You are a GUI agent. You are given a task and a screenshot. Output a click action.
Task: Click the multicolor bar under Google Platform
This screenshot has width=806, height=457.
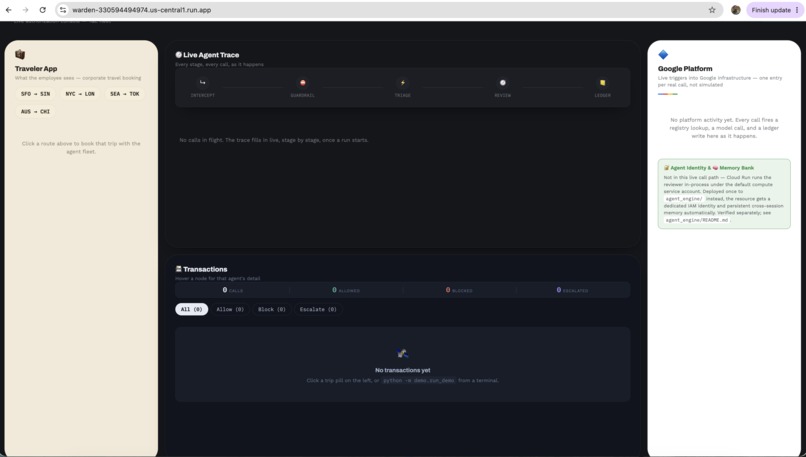pyautogui.click(x=668, y=94)
